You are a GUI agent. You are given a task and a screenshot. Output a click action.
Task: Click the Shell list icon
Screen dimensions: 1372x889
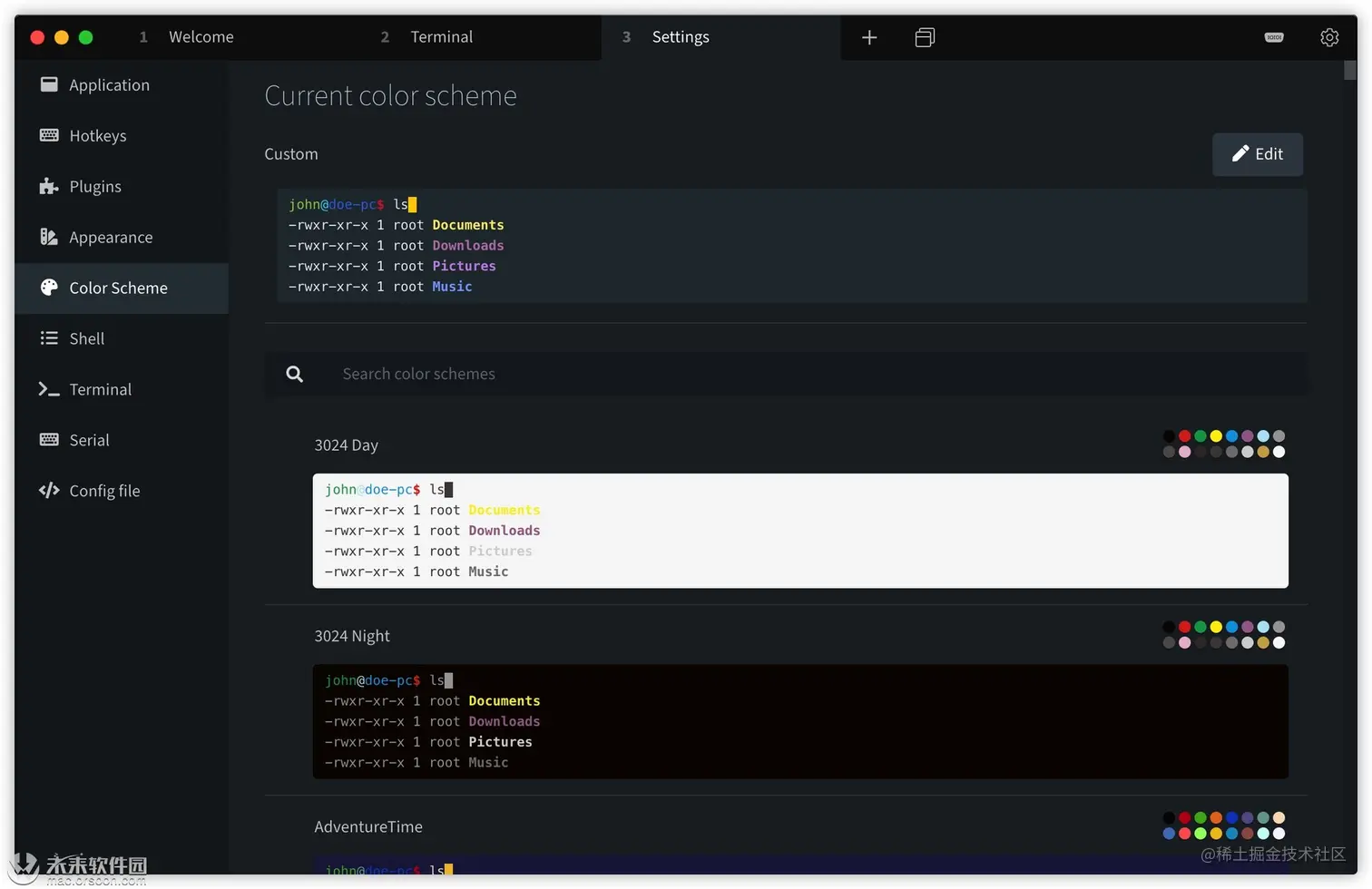click(x=49, y=338)
